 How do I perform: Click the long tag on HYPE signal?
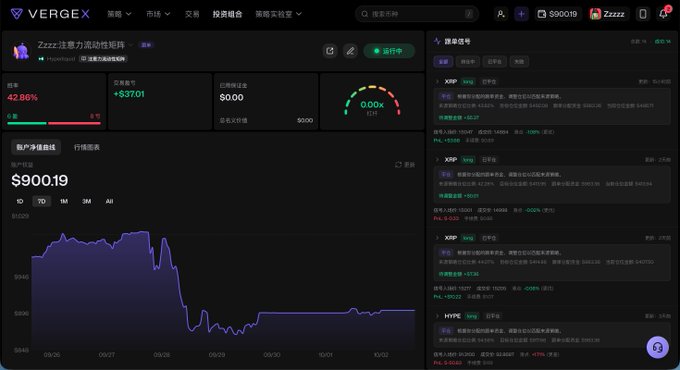coord(471,316)
